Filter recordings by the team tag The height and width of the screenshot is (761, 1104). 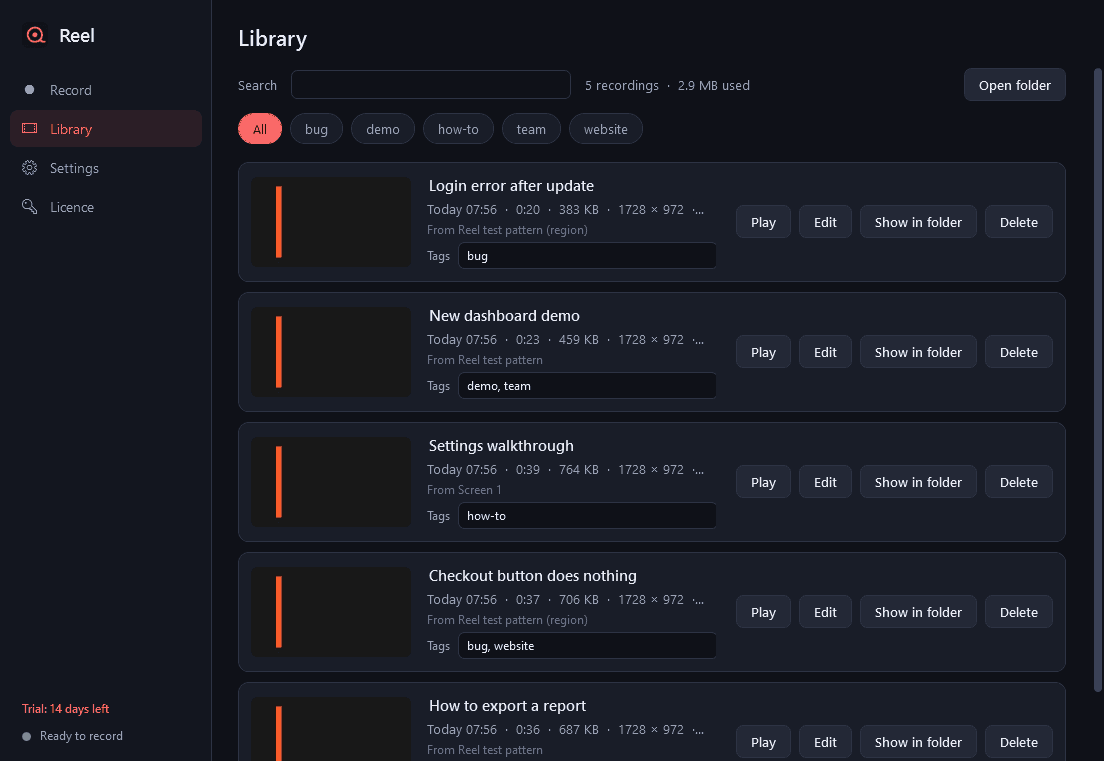pos(531,129)
